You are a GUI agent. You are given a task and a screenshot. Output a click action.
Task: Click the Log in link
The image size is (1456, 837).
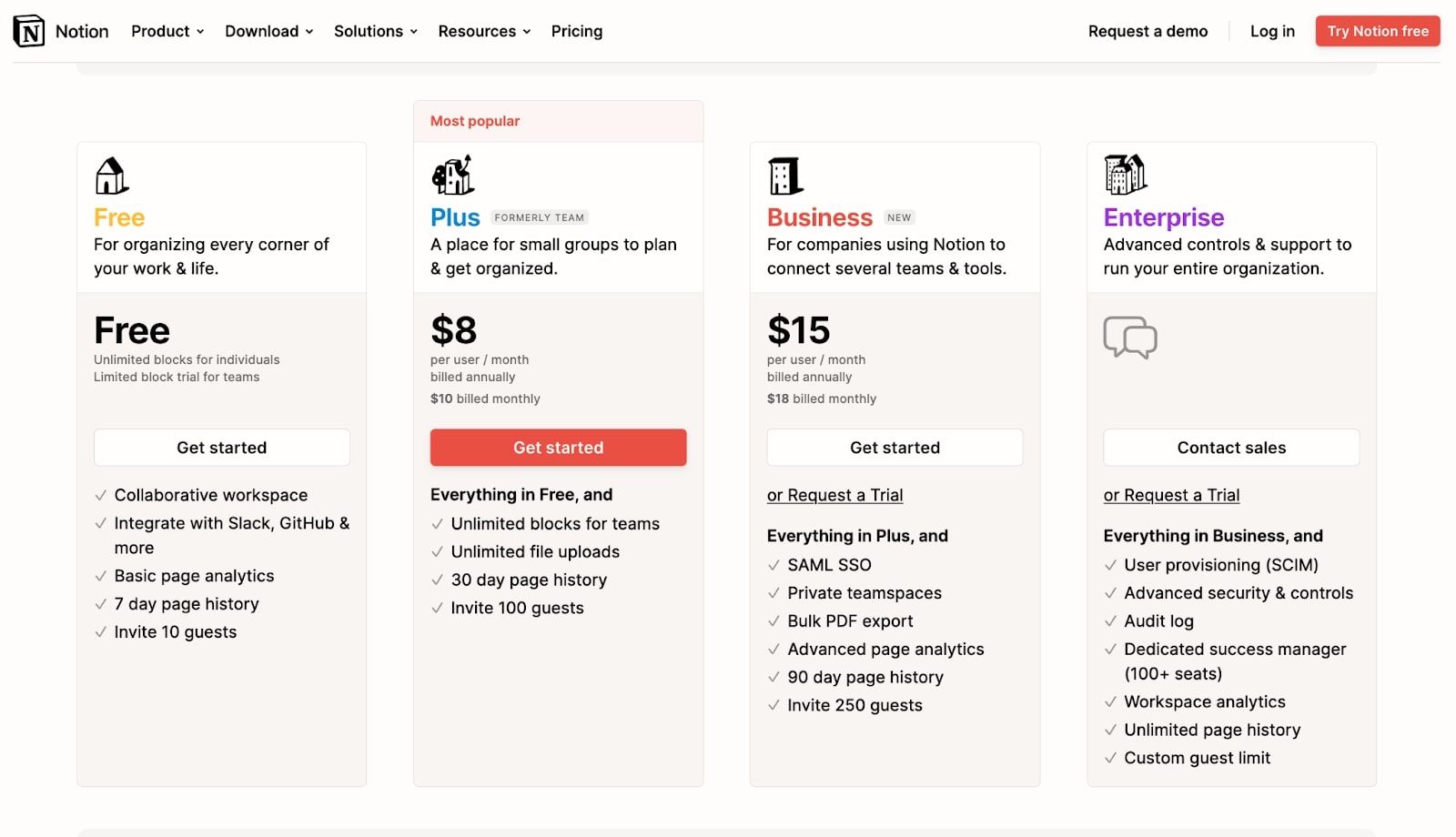(x=1271, y=31)
